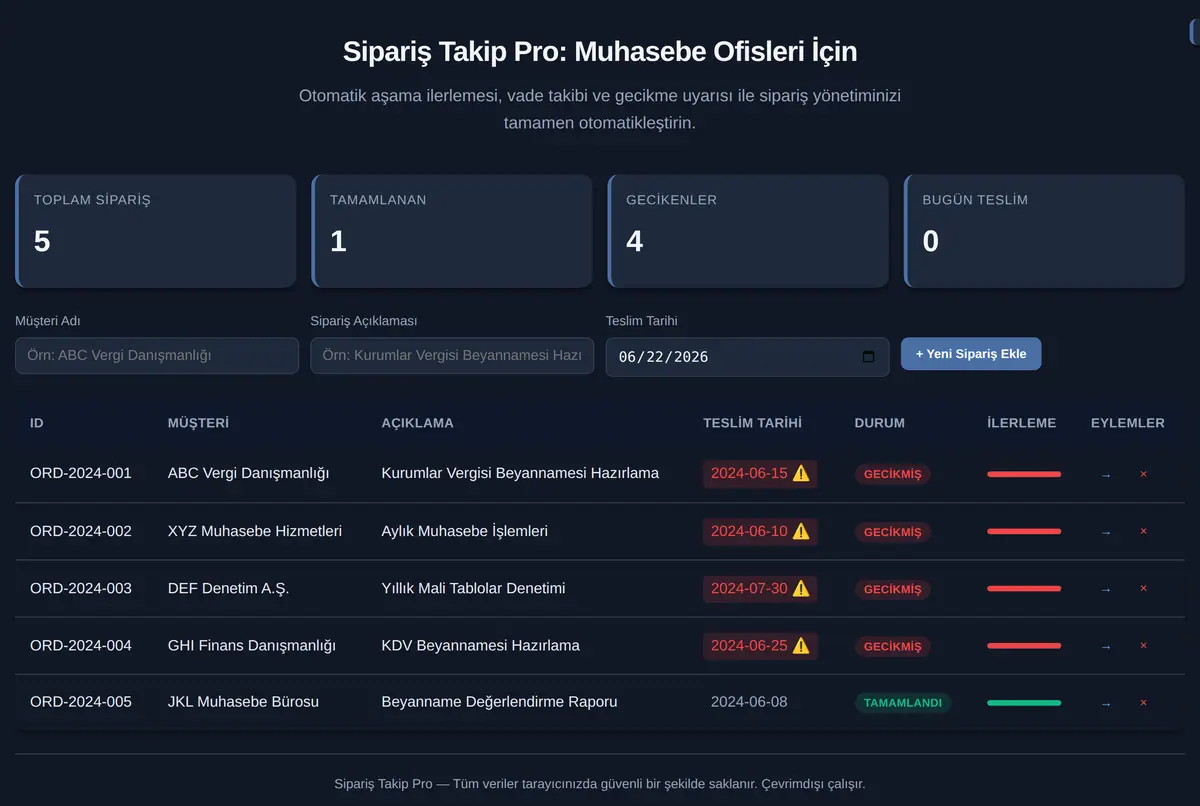Click warning icon beside 2024-06-25 date
1200x806 pixels.
click(801, 645)
